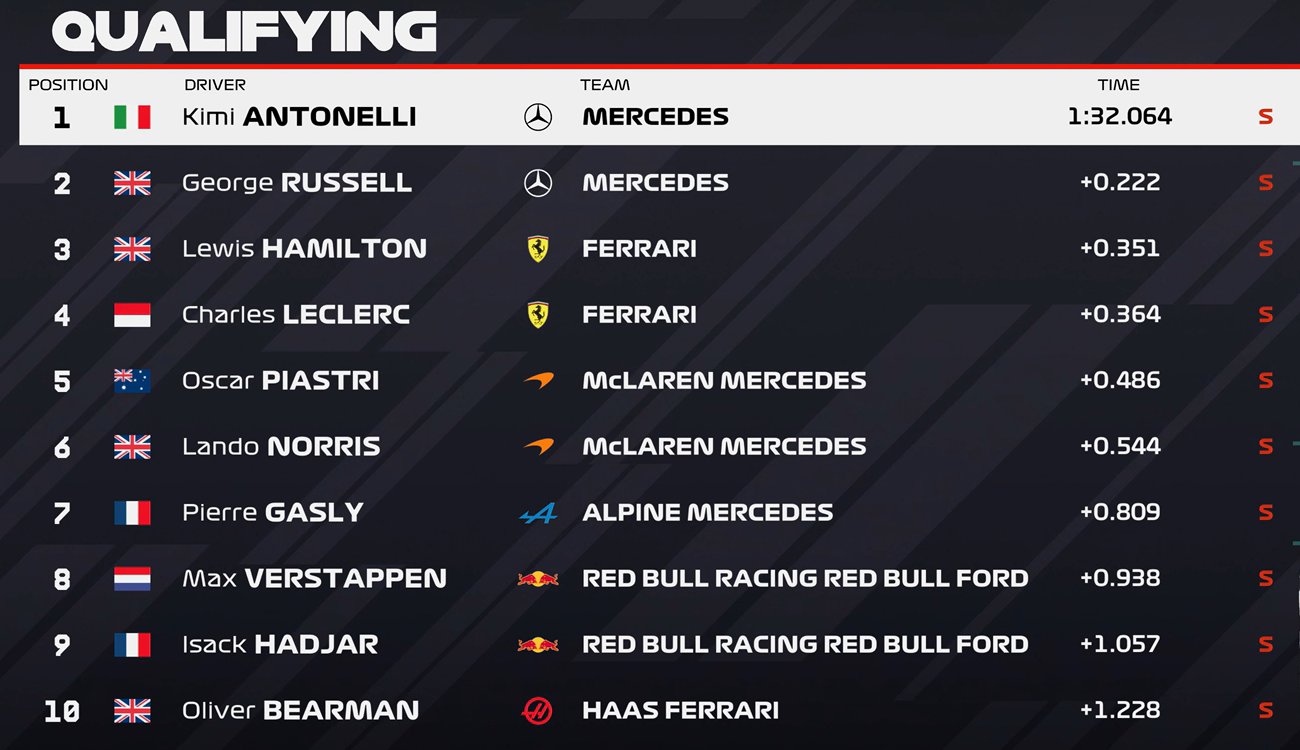Screen dimensions: 1300x750
Task: Open driver name Isack HADJAR
Action: tap(280, 645)
